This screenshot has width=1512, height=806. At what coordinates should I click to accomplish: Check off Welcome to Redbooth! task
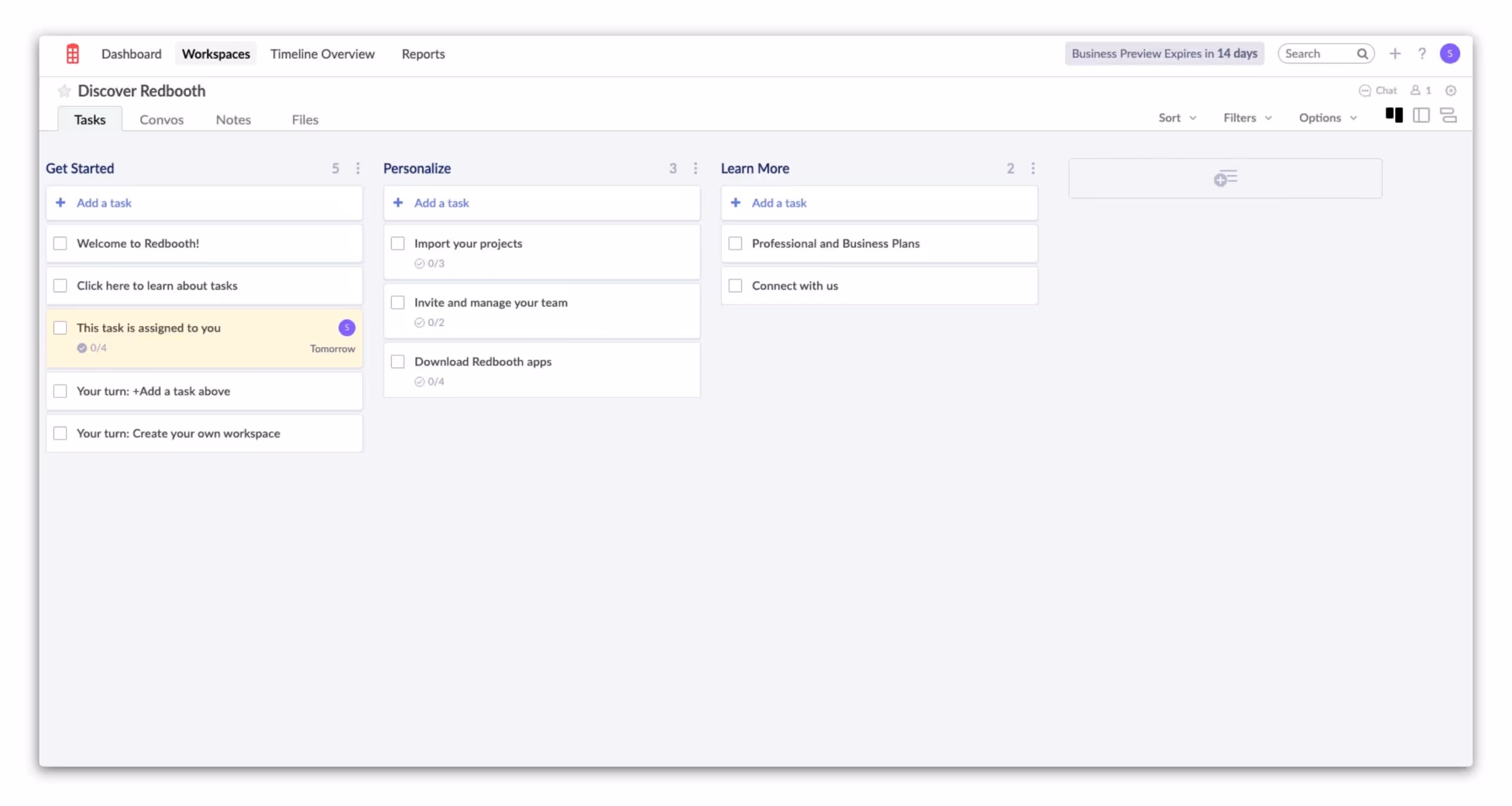point(60,243)
